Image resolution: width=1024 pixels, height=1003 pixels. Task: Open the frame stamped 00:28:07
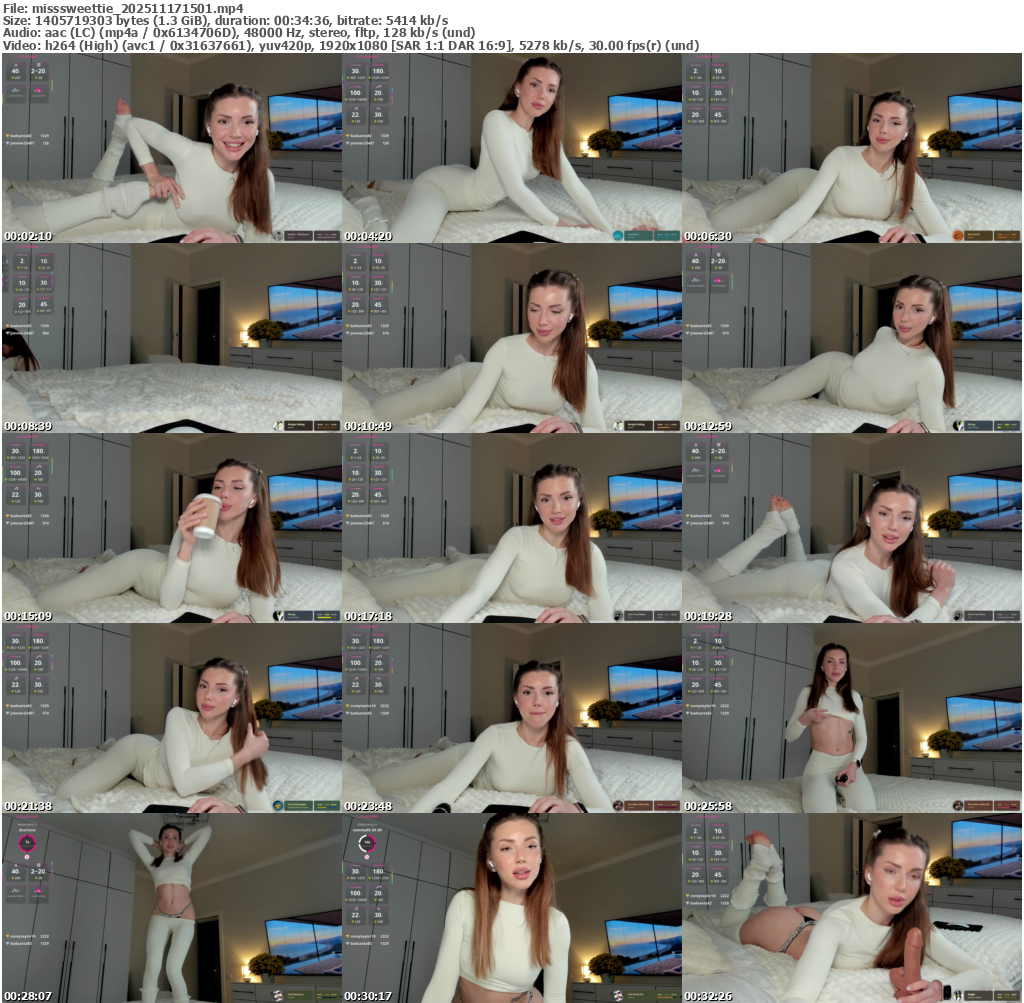point(172,908)
